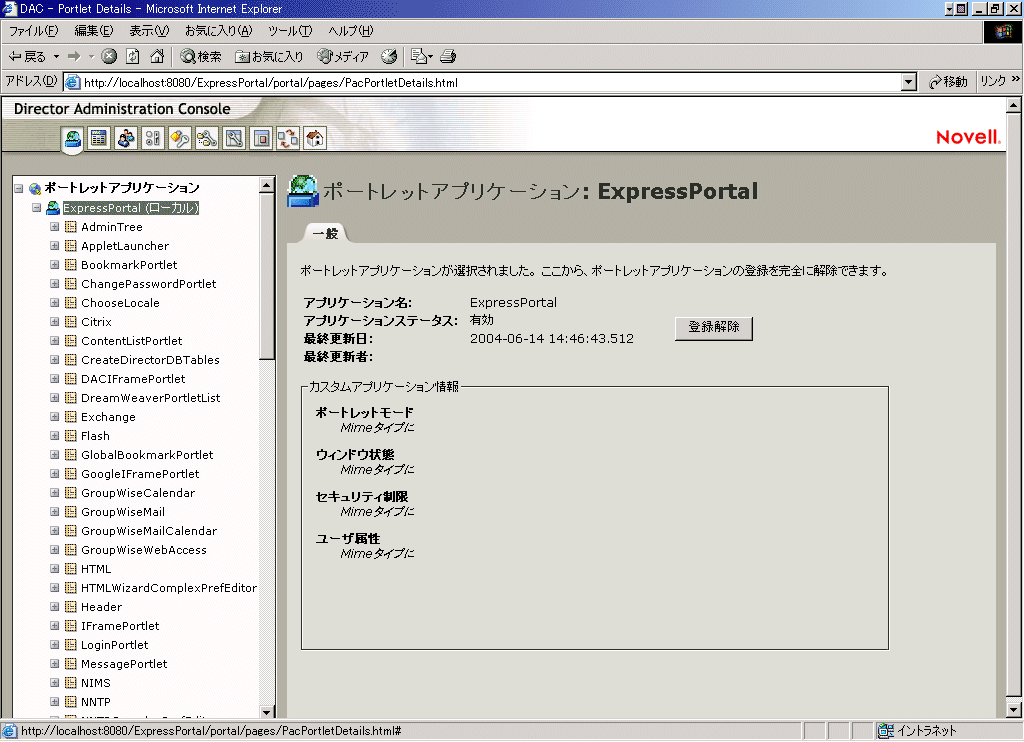This screenshot has width=1024, height=742.
Task: Refresh the page with Refresh icon
Action: [x=133, y=57]
